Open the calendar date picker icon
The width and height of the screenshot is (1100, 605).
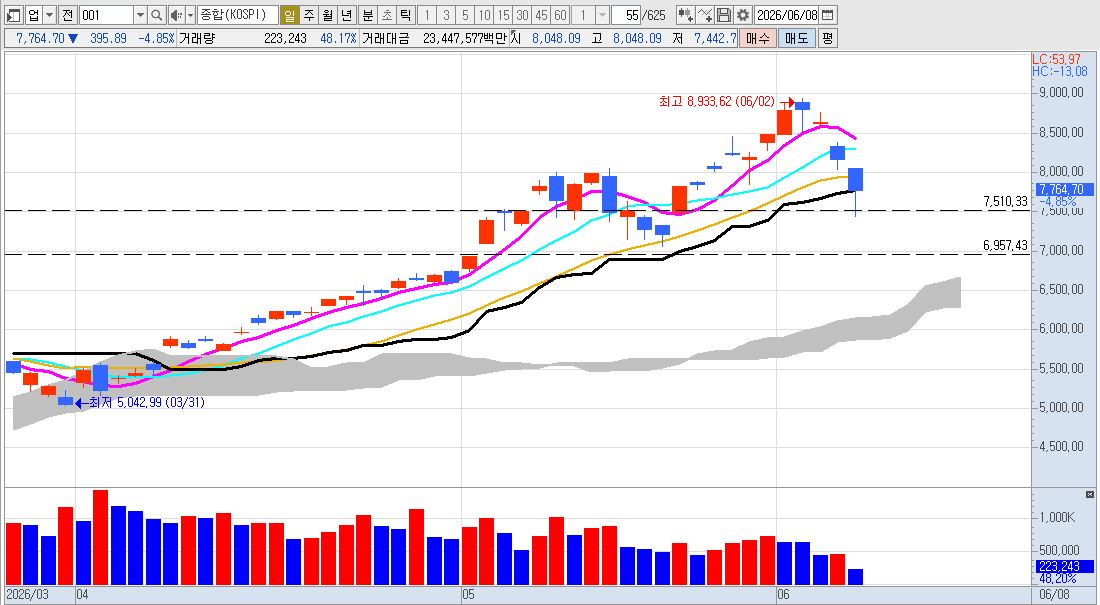pyautogui.click(x=828, y=15)
